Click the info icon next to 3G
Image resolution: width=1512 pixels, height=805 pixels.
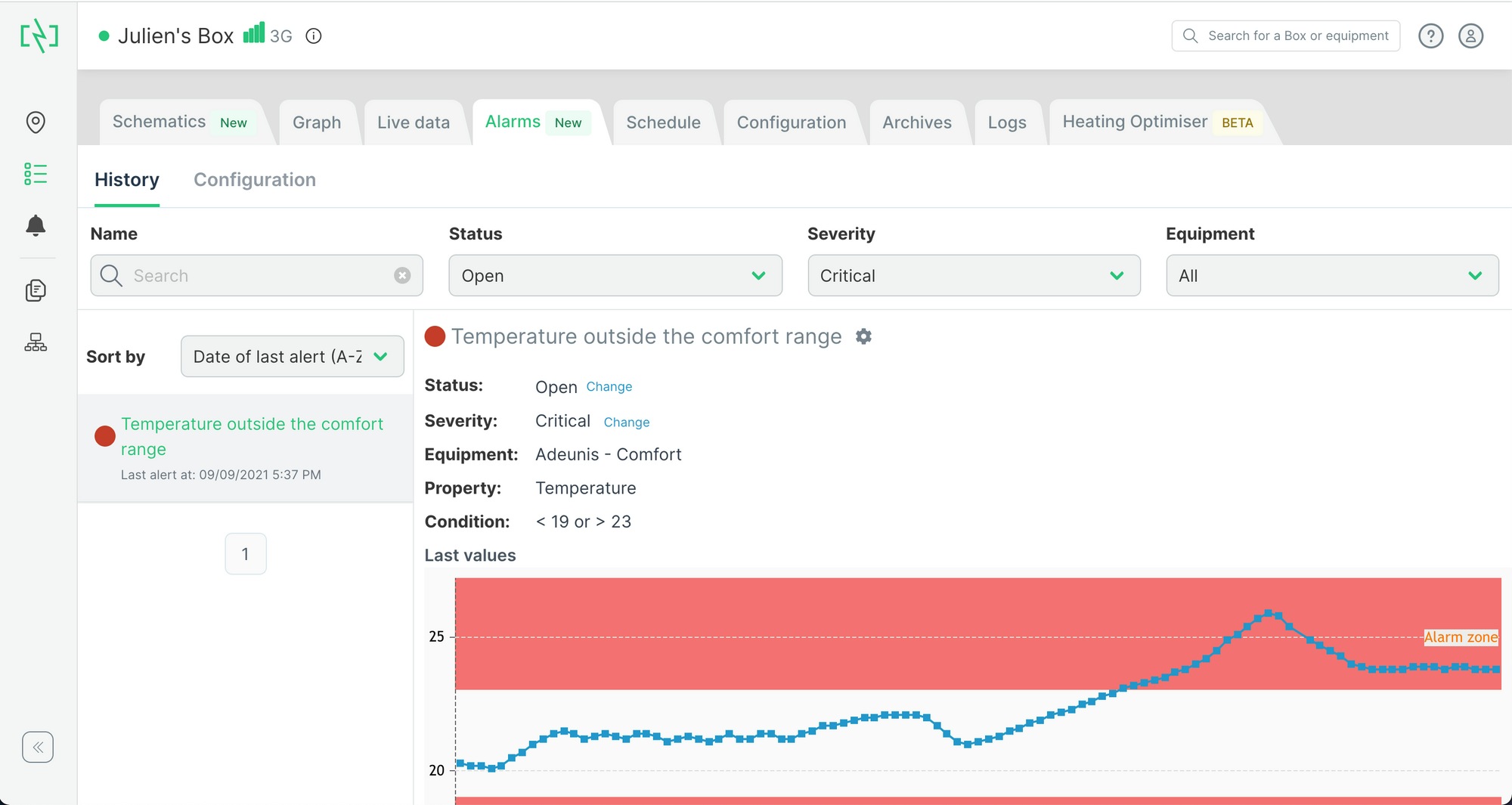coord(314,36)
